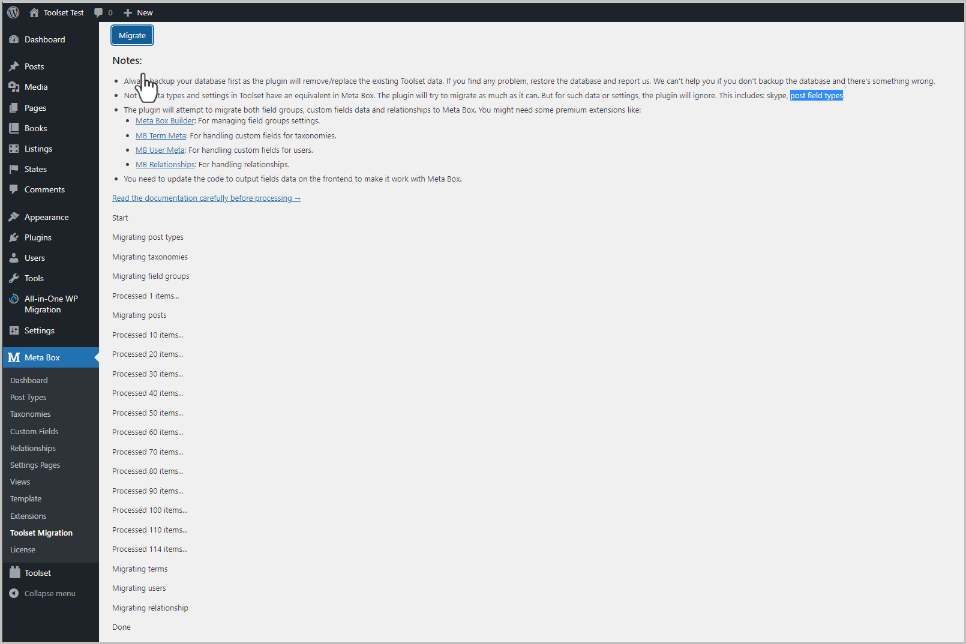
Task: Open Relationships submenu item
Action: [x=33, y=448]
